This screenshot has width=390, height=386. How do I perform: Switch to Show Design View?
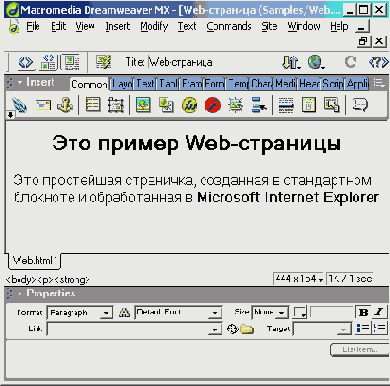(x=71, y=62)
